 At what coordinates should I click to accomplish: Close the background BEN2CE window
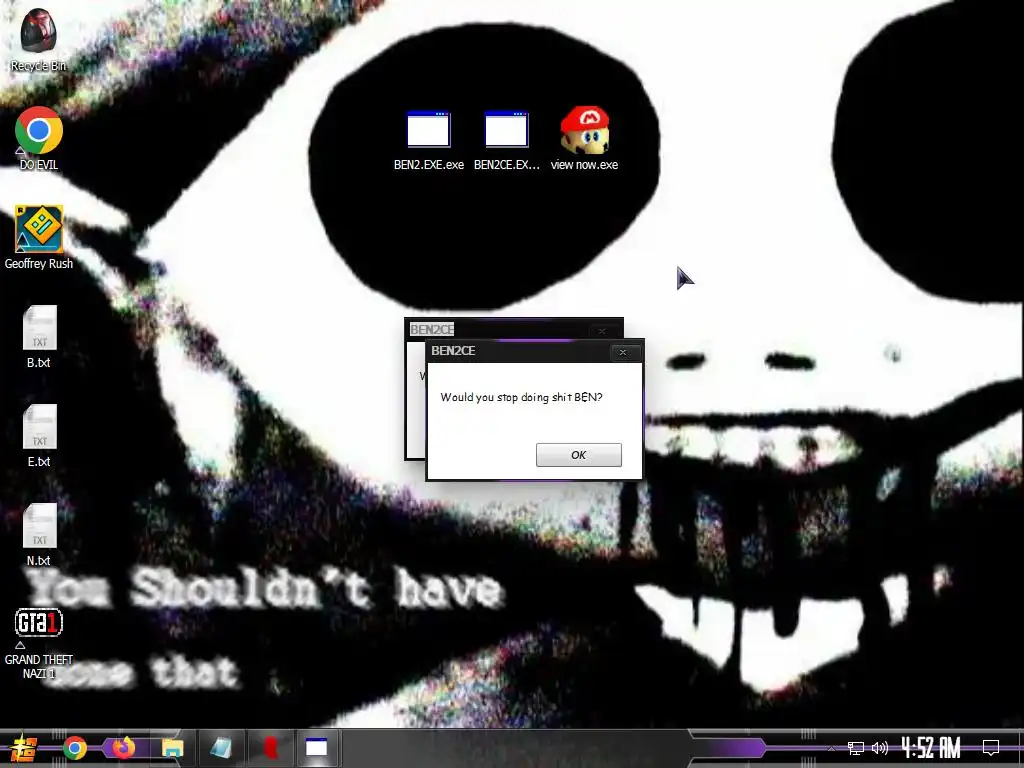pyautogui.click(x=602, y=331)
